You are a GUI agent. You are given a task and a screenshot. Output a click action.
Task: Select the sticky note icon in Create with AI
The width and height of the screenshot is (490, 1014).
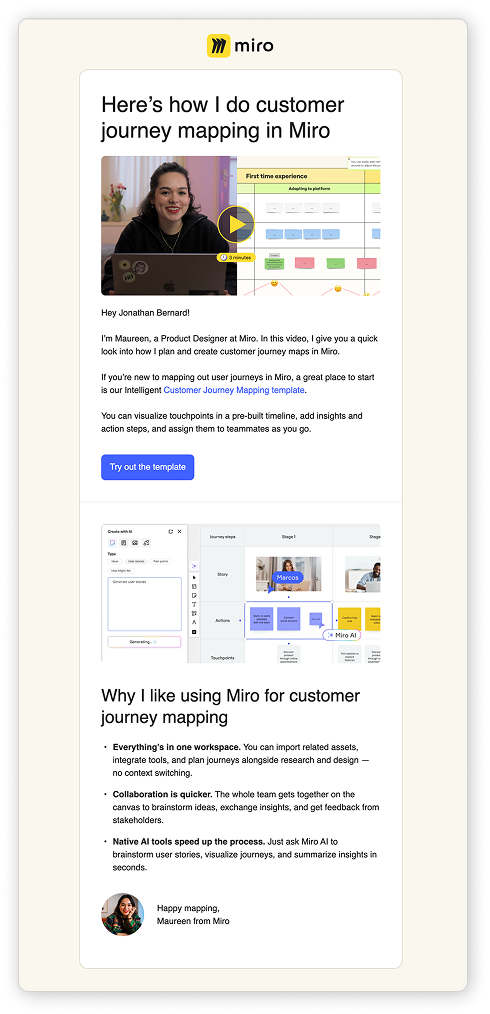[x=112, y=543]
